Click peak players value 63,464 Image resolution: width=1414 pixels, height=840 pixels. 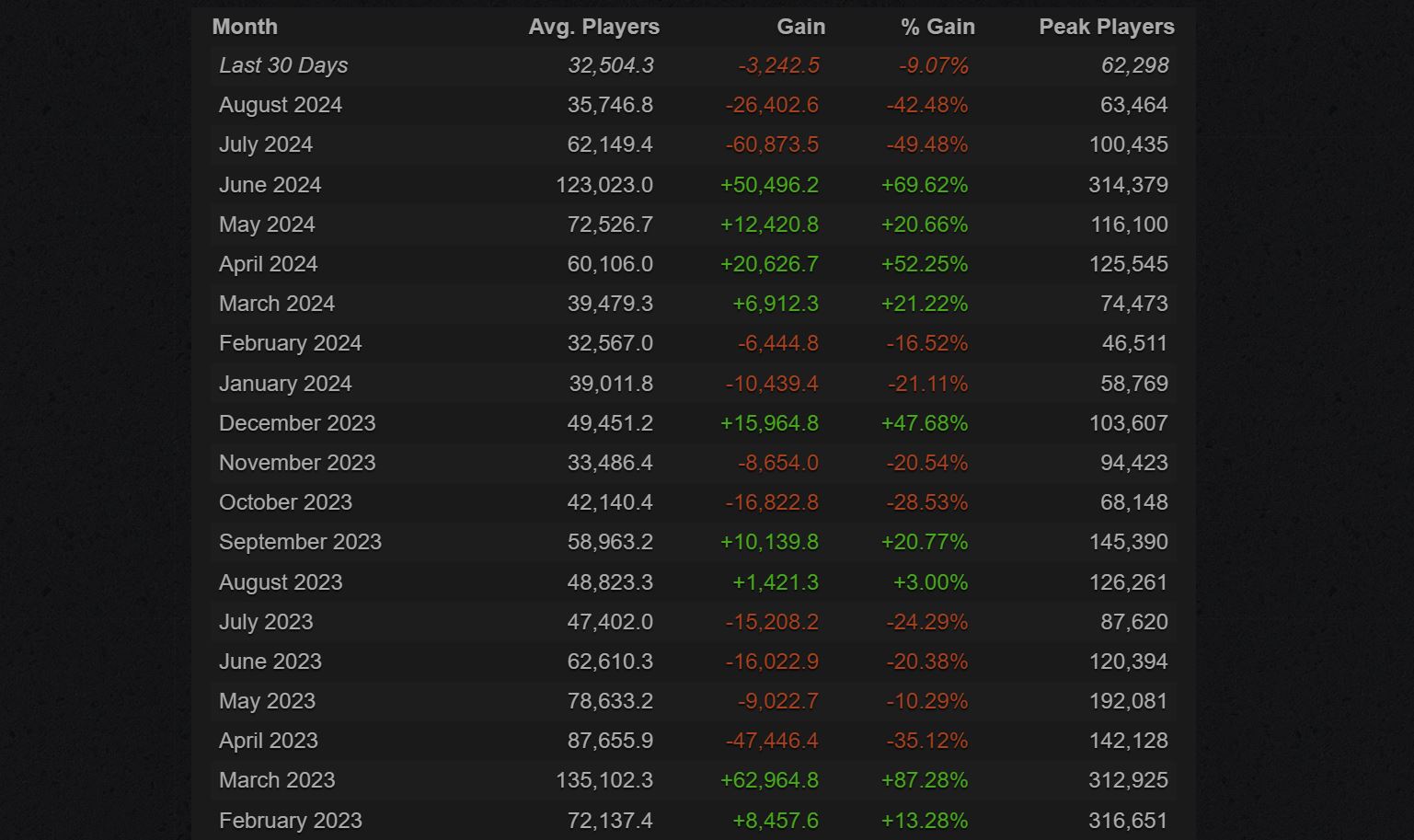(x=1134, y=105)
